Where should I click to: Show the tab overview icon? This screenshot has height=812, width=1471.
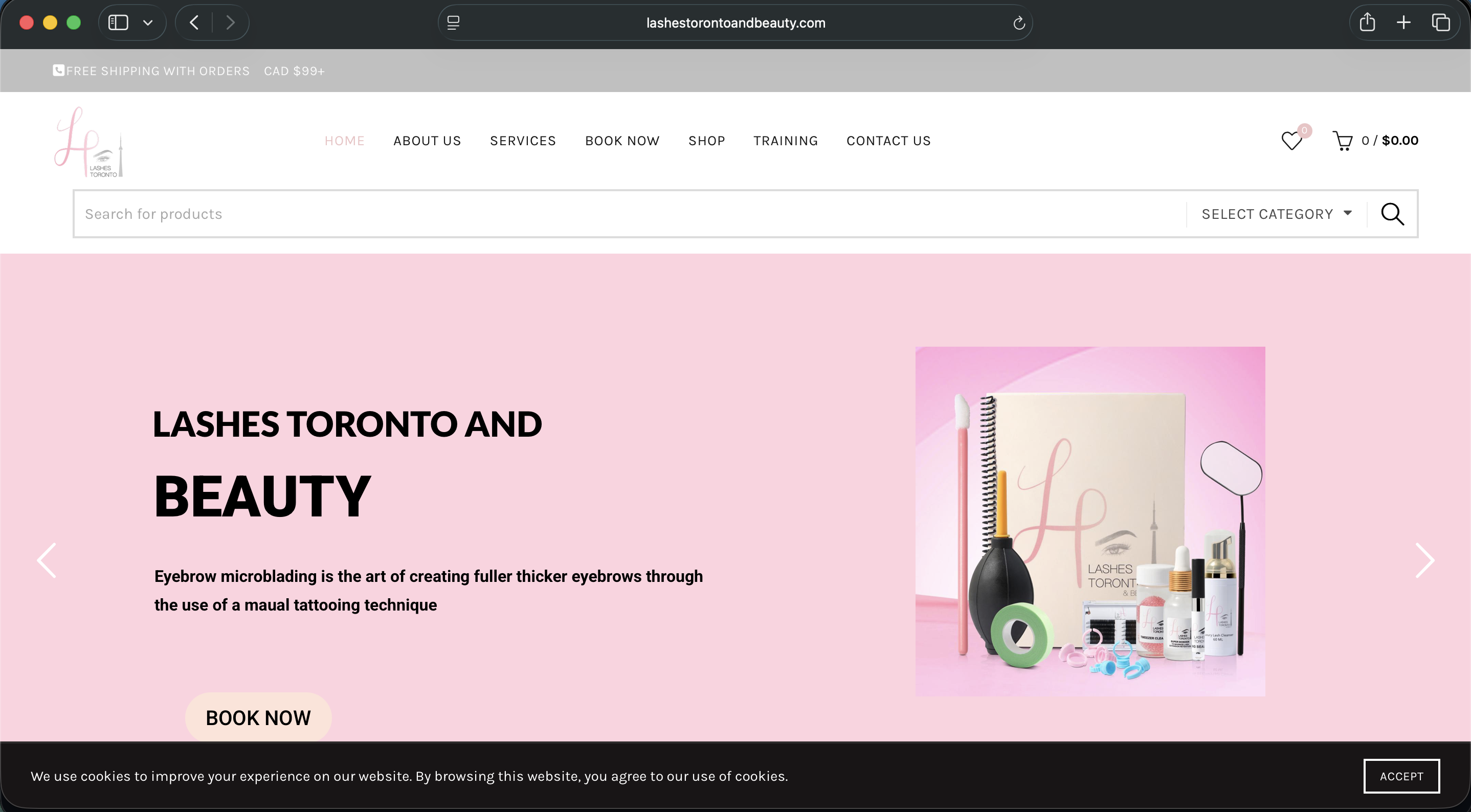pos(1441,23)
